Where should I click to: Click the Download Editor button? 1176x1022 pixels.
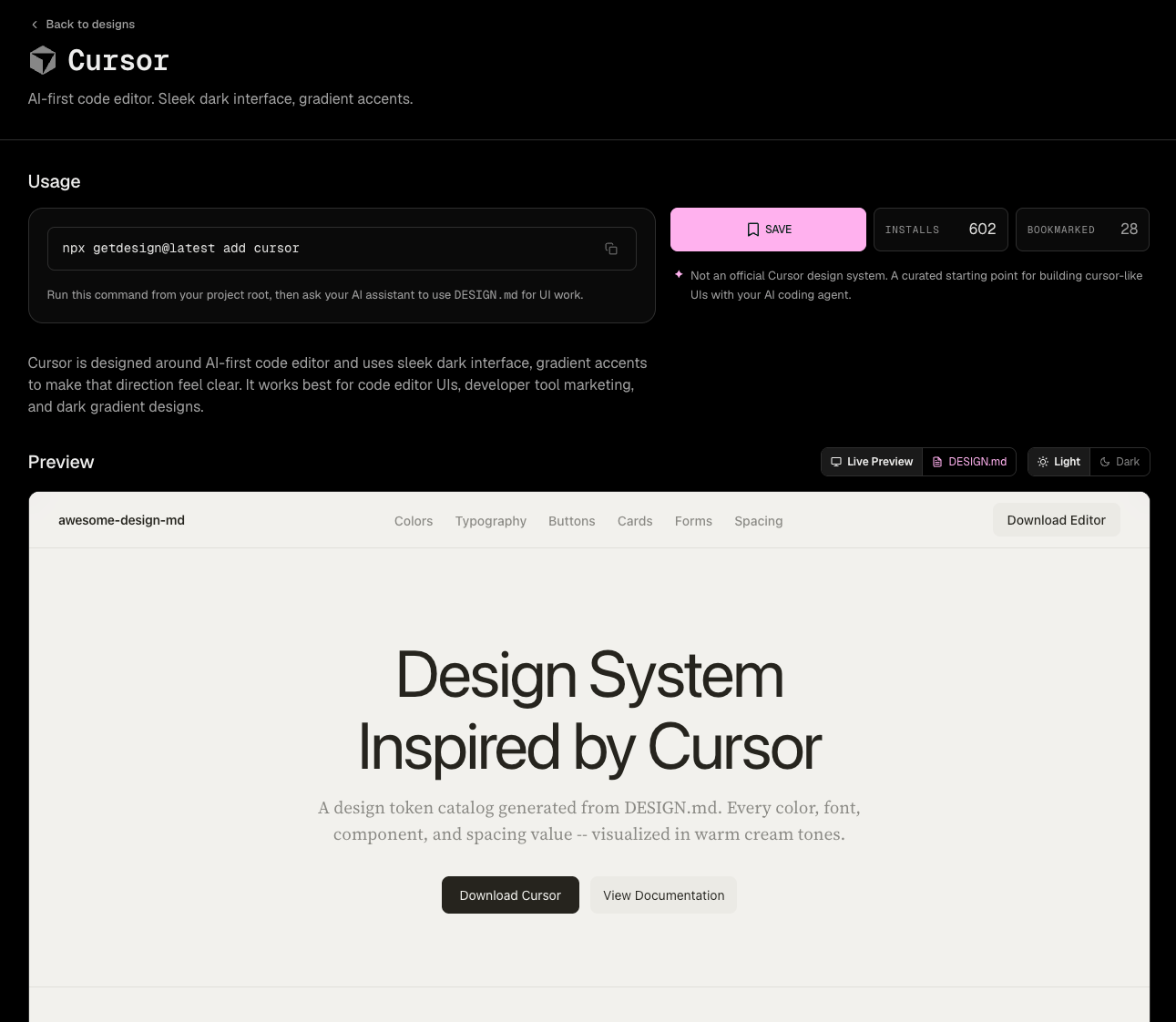coord(1057,520)
